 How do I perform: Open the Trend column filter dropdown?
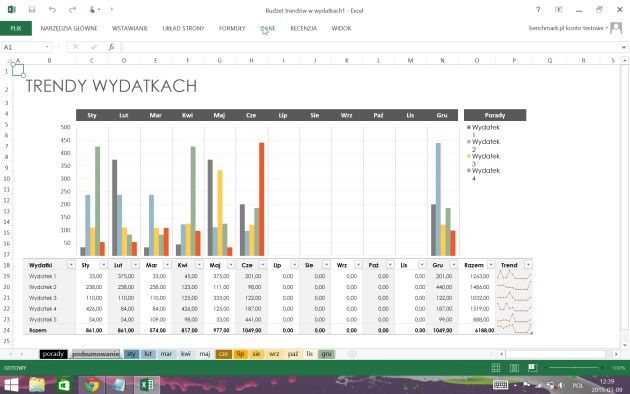[x=528, y=265]
